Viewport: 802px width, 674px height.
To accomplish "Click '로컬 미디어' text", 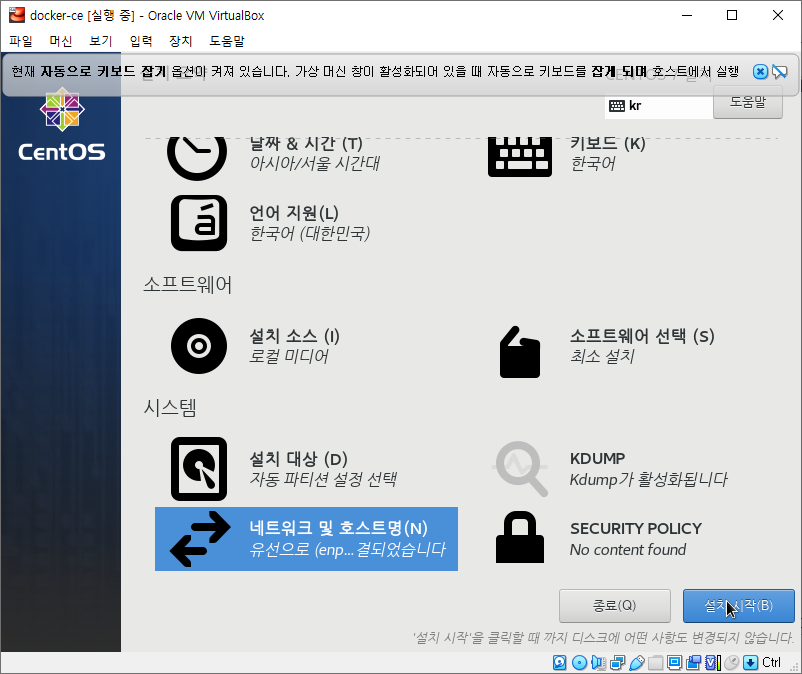I will click(x=288, y=356).
